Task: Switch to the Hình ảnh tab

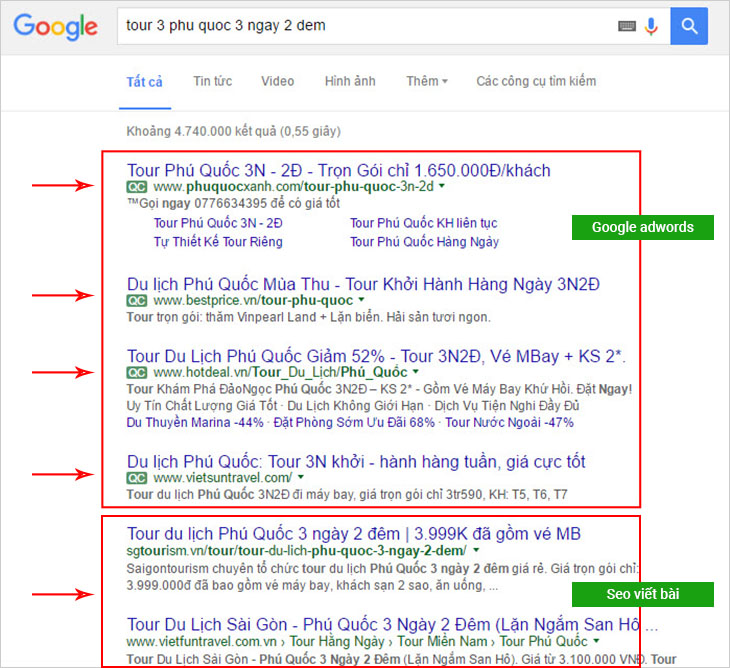Action: coord(350,81)
